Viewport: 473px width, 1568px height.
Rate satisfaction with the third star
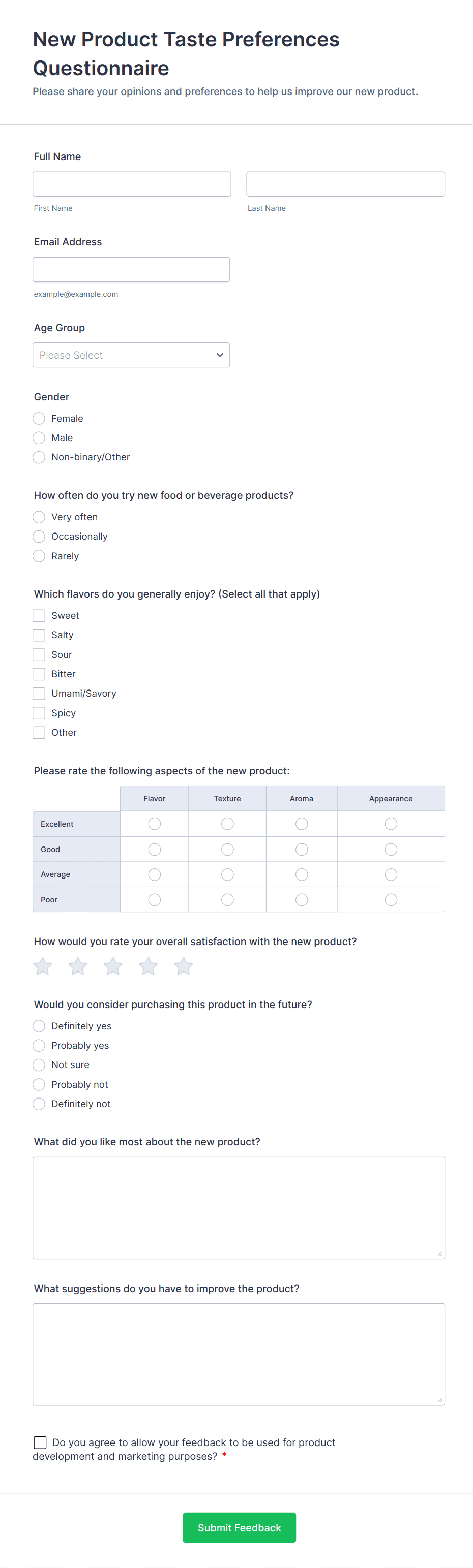(113, 966)
